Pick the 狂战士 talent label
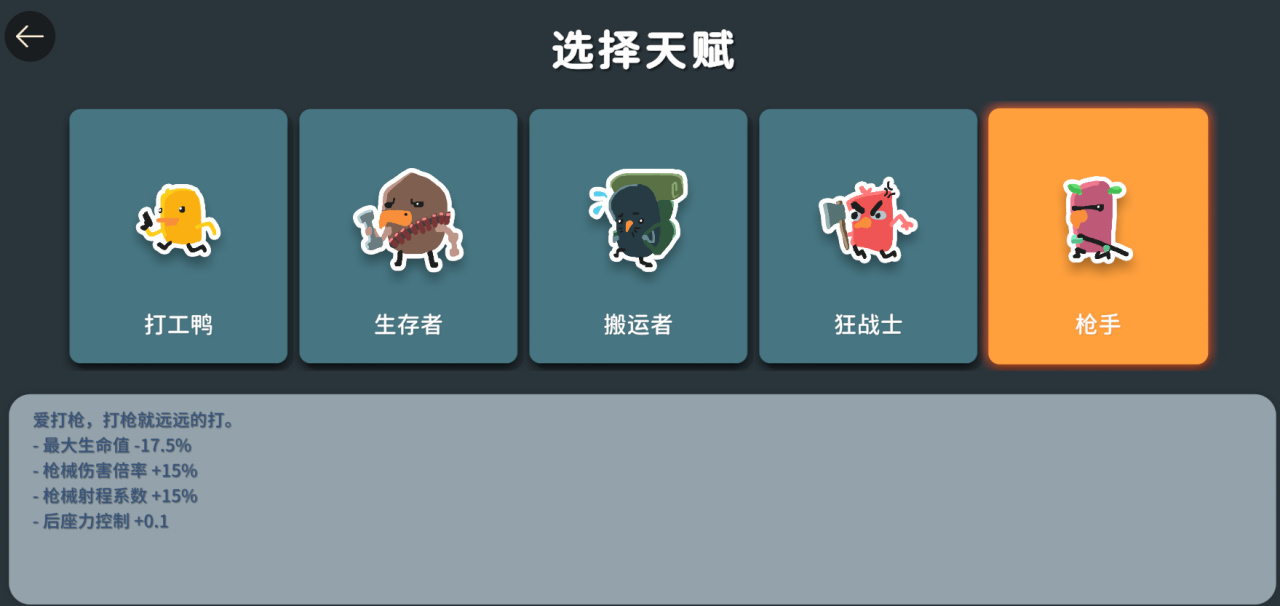This screenshot has height=606, width=1280. (868, 325)
